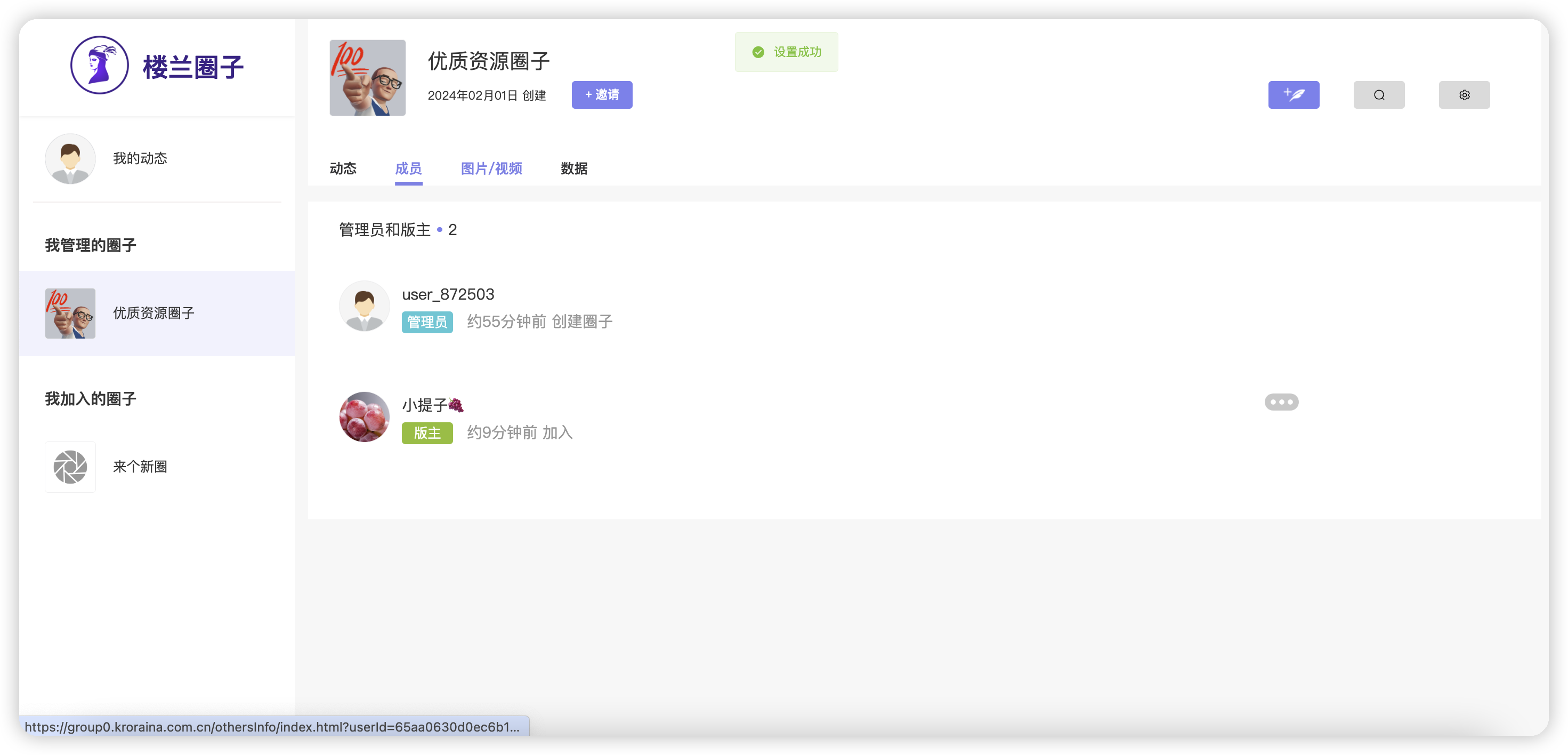The width and height of the screenshot is (1568, 755).
Task: Select the 成员 tab
Action: [x=408, y=168]
